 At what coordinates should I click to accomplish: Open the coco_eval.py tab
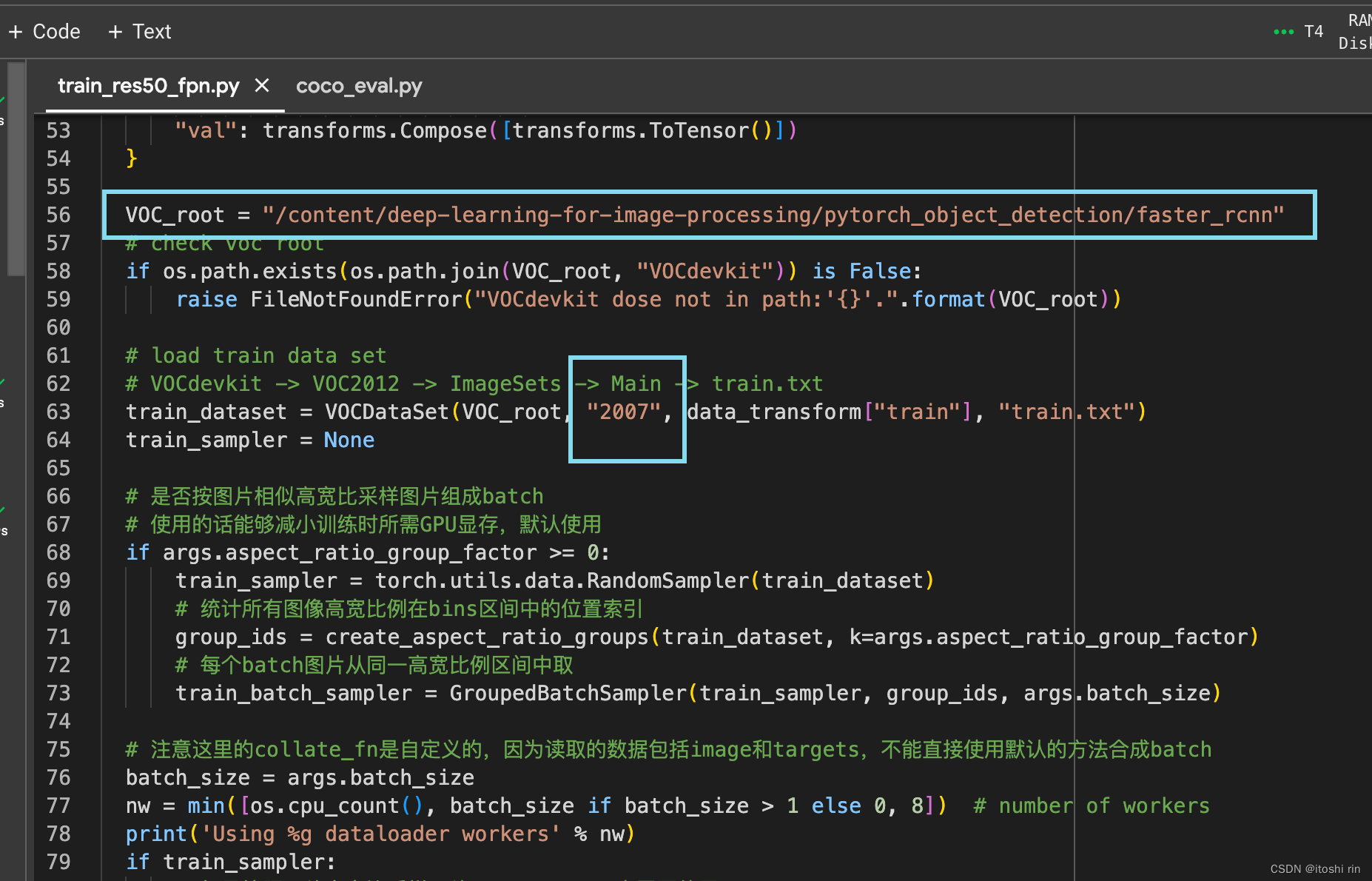tap(359, 86)
